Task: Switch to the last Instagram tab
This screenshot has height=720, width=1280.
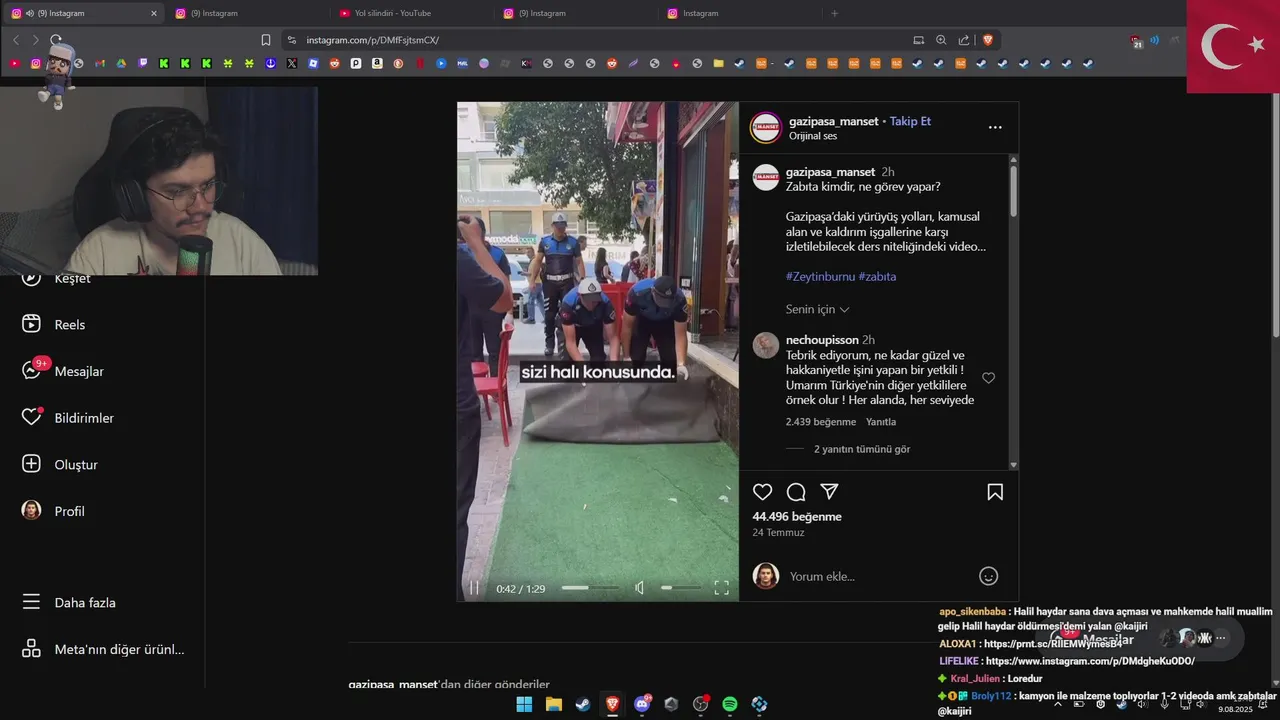Action: pyautogui.click(x=738, y=13)
